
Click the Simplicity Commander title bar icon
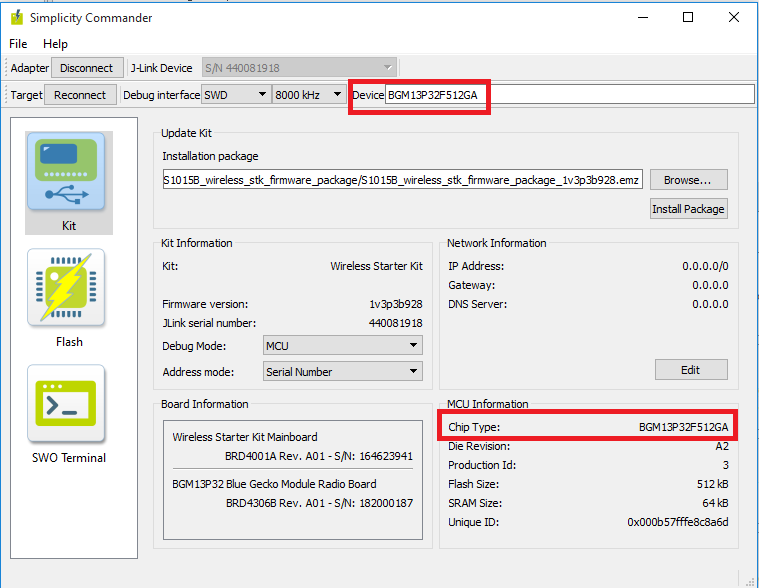[x=16, y=17]
